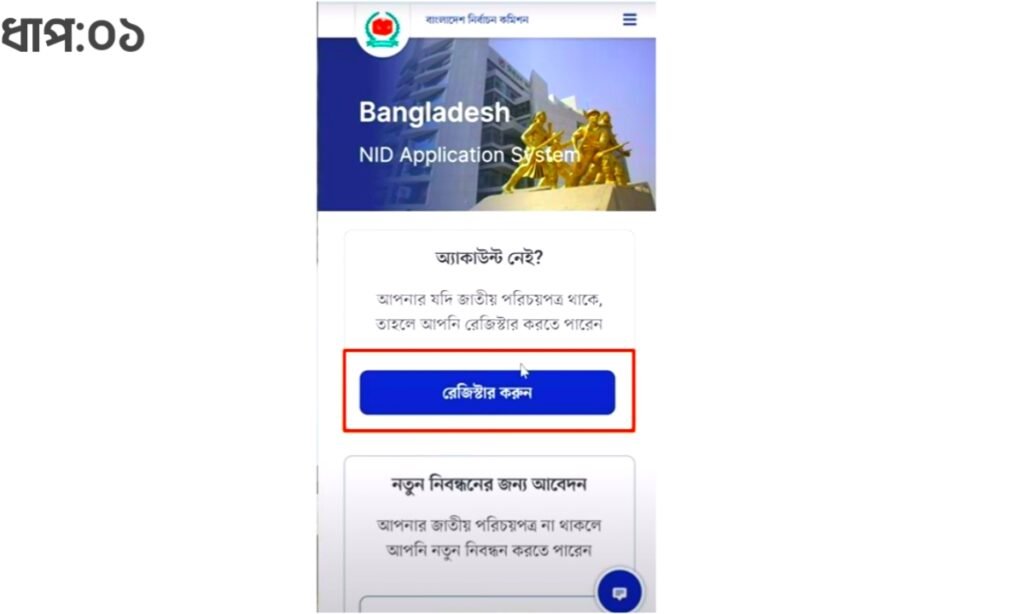Click the Election Commission logo emblem
The image size is (1024, 614).
pyautogui.click(x=382, y=30)
